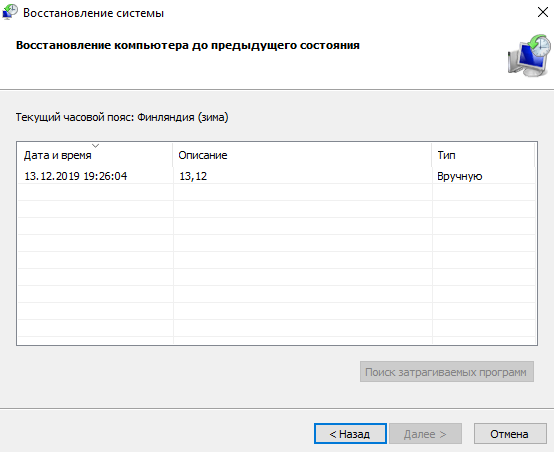The width and height of the screenshot is (554, 452).
Task: Click the System Restore title bar icon
Action: click(10, 12)
